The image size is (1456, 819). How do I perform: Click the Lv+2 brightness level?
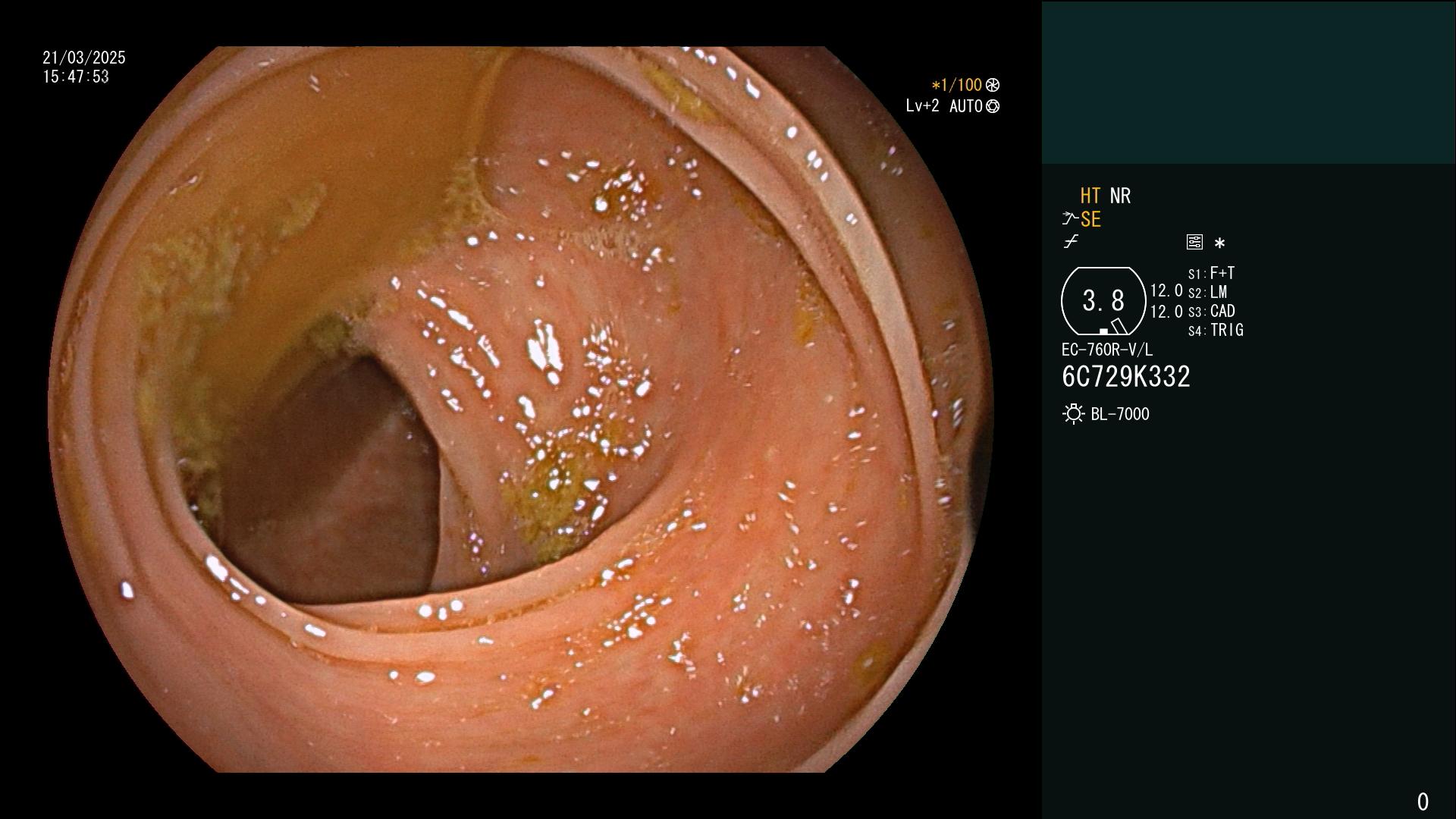click(922, 106)
